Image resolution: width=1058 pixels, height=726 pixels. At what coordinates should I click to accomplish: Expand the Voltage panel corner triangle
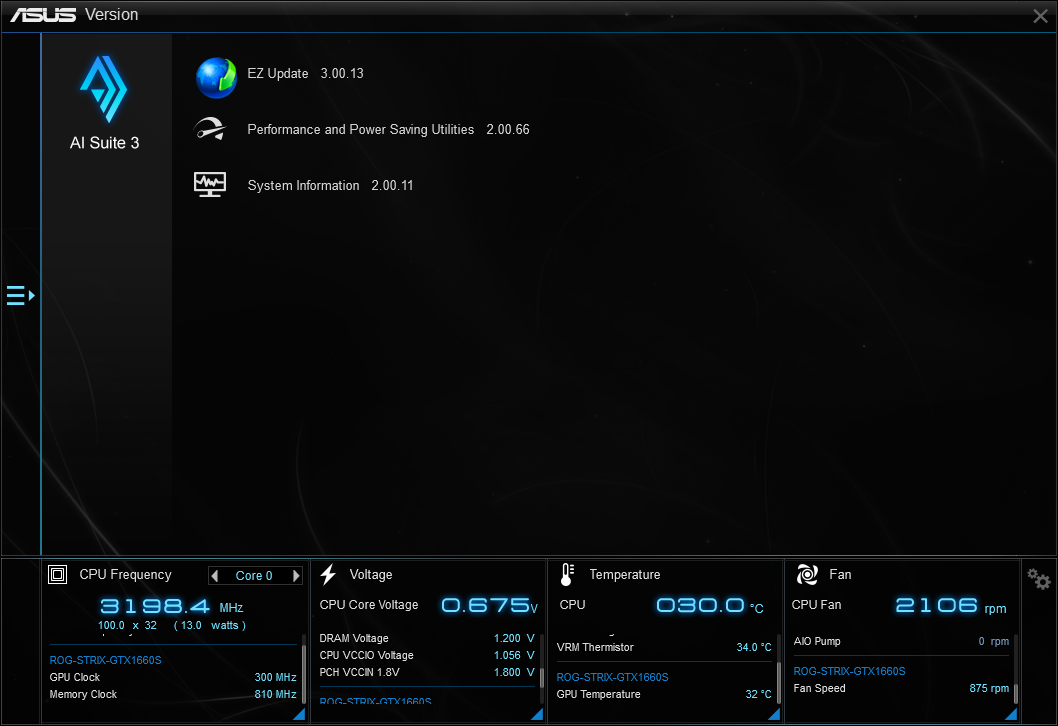[x=537, y=714]
